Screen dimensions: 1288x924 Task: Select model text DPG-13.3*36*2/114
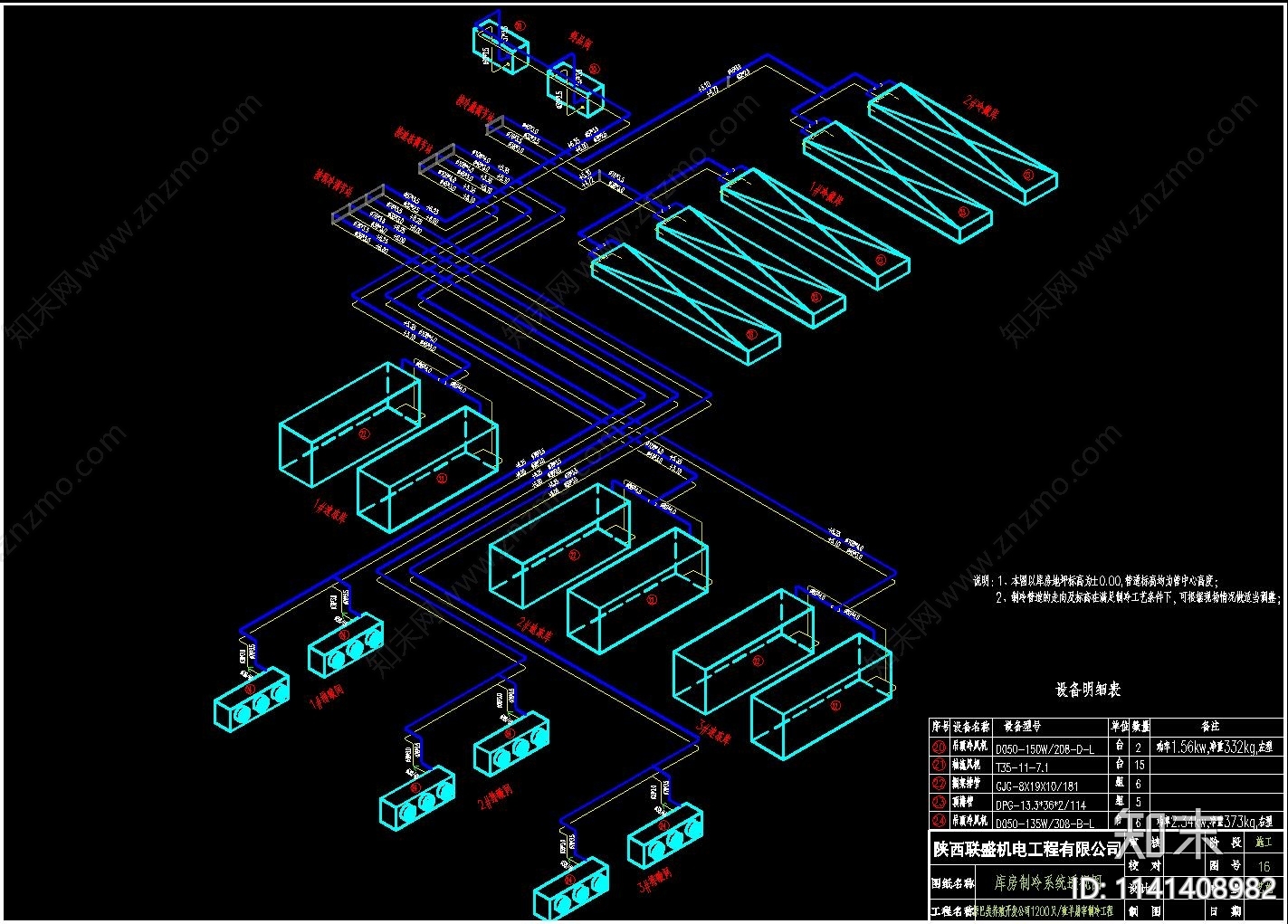[x=1041, y=805]
